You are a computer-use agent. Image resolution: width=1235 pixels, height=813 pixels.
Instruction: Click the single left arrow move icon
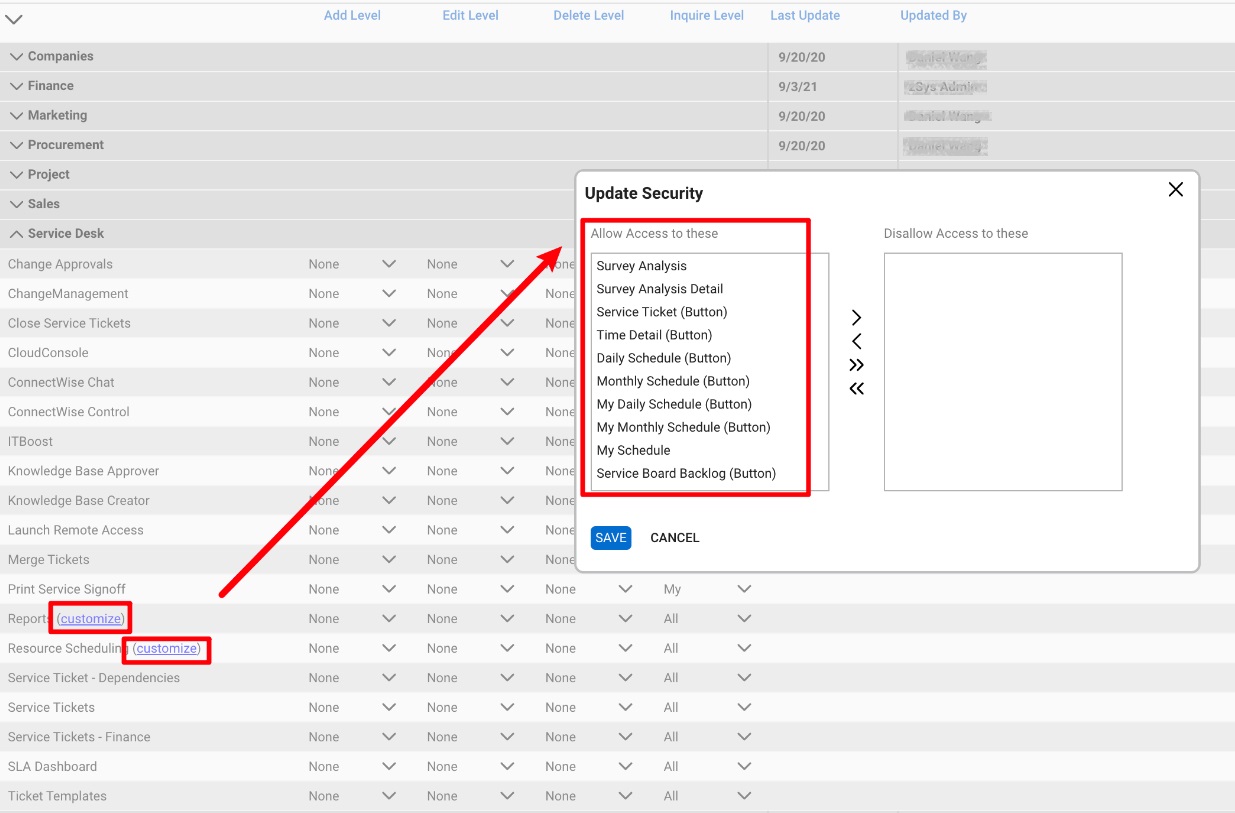point(856,341)
